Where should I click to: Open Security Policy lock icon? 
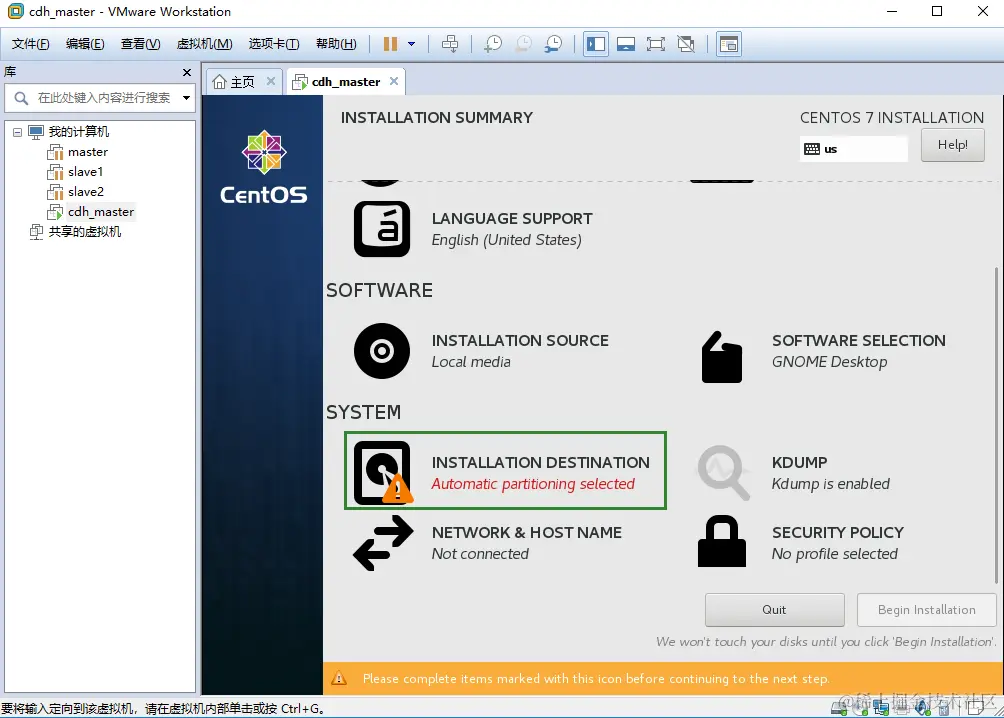[x=722, y=541]
